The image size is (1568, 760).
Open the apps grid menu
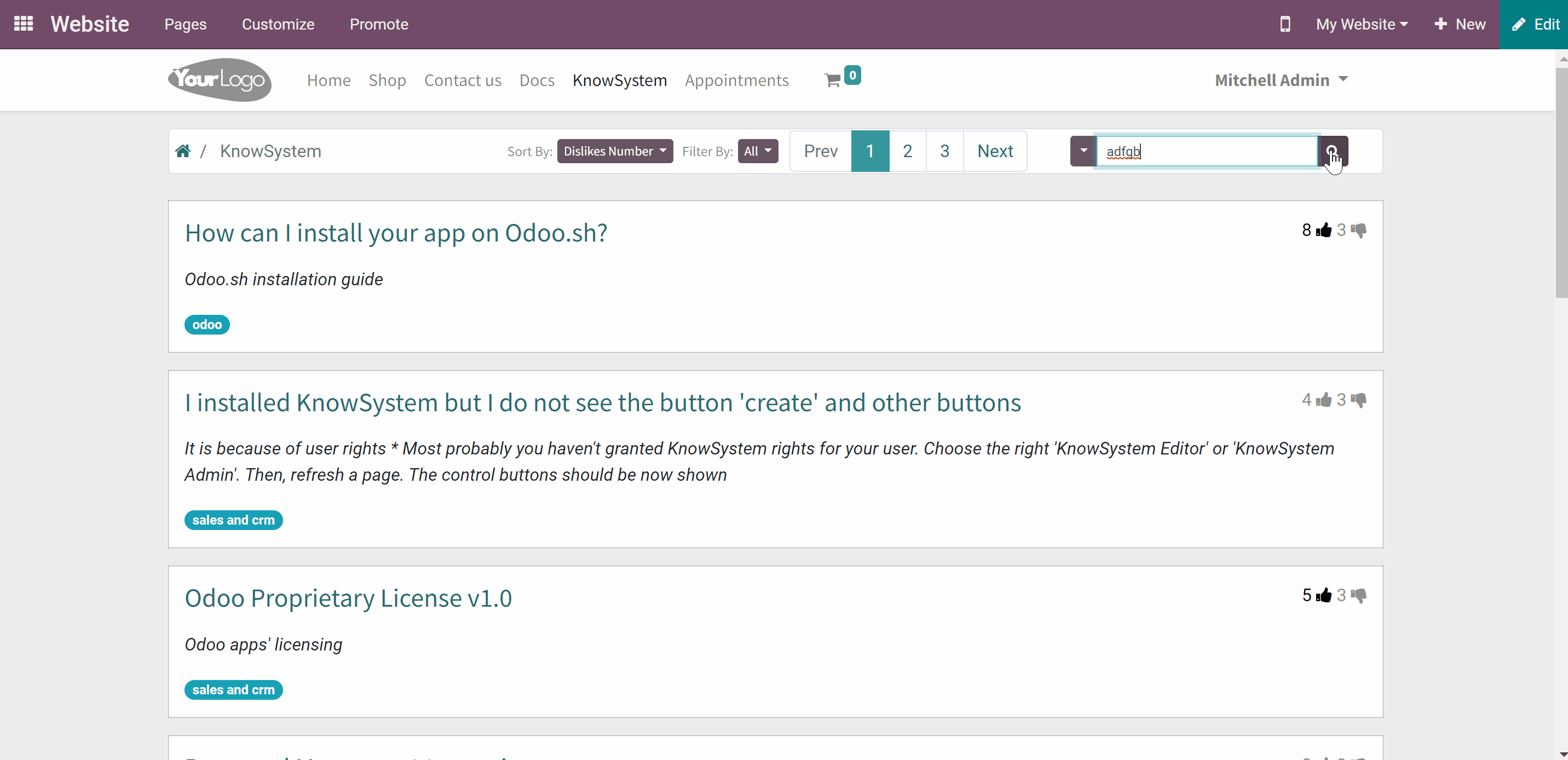23,24
